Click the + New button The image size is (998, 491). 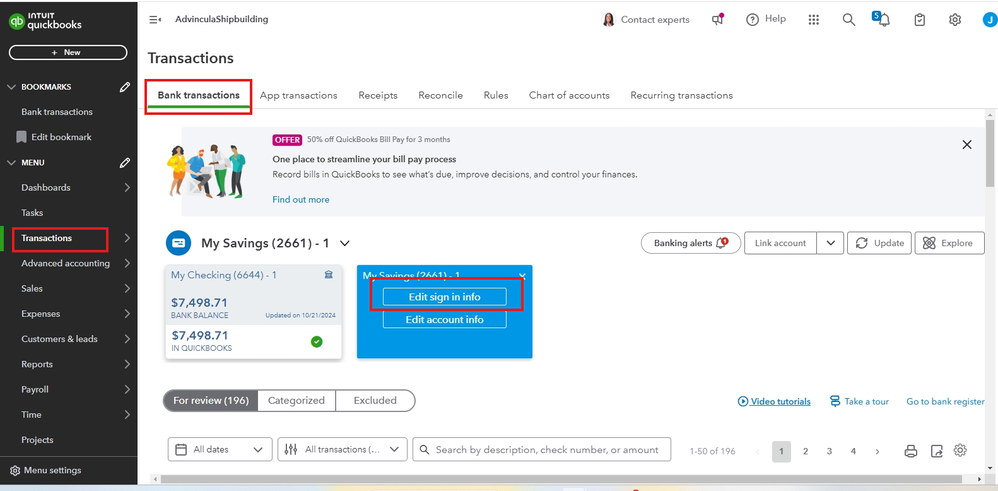click(68, 53)
